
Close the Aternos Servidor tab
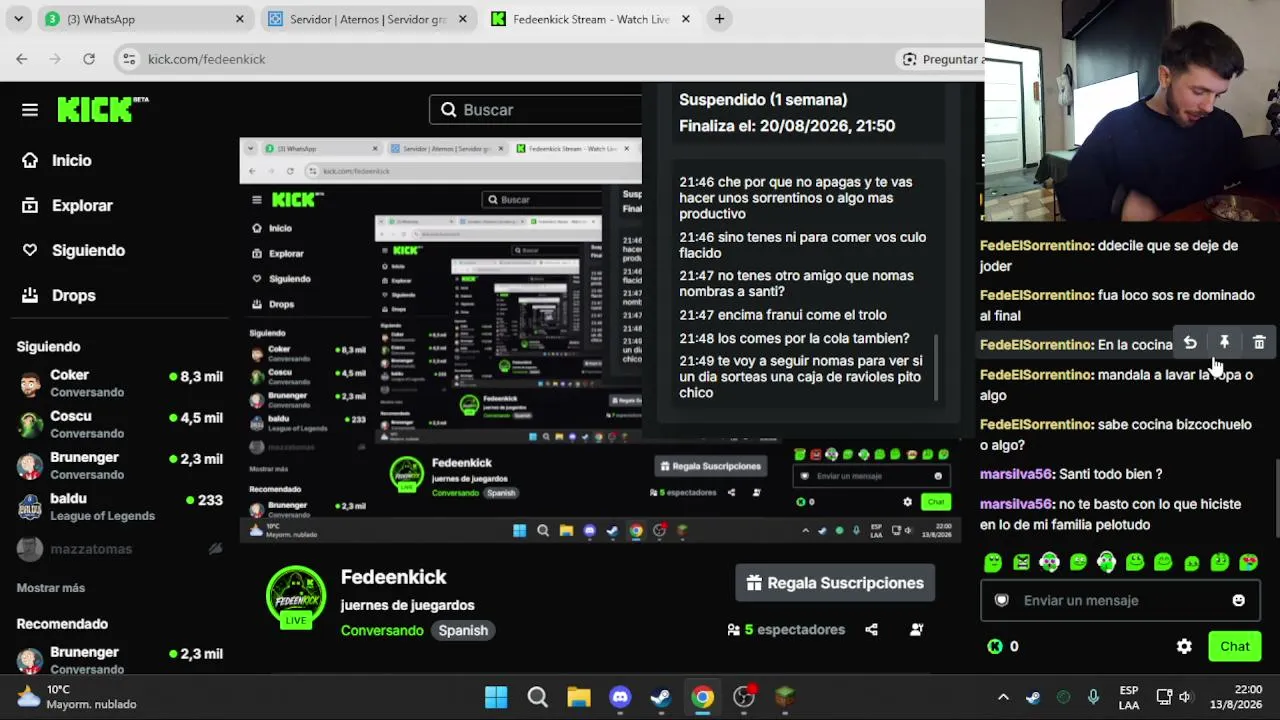coord(462,19)
